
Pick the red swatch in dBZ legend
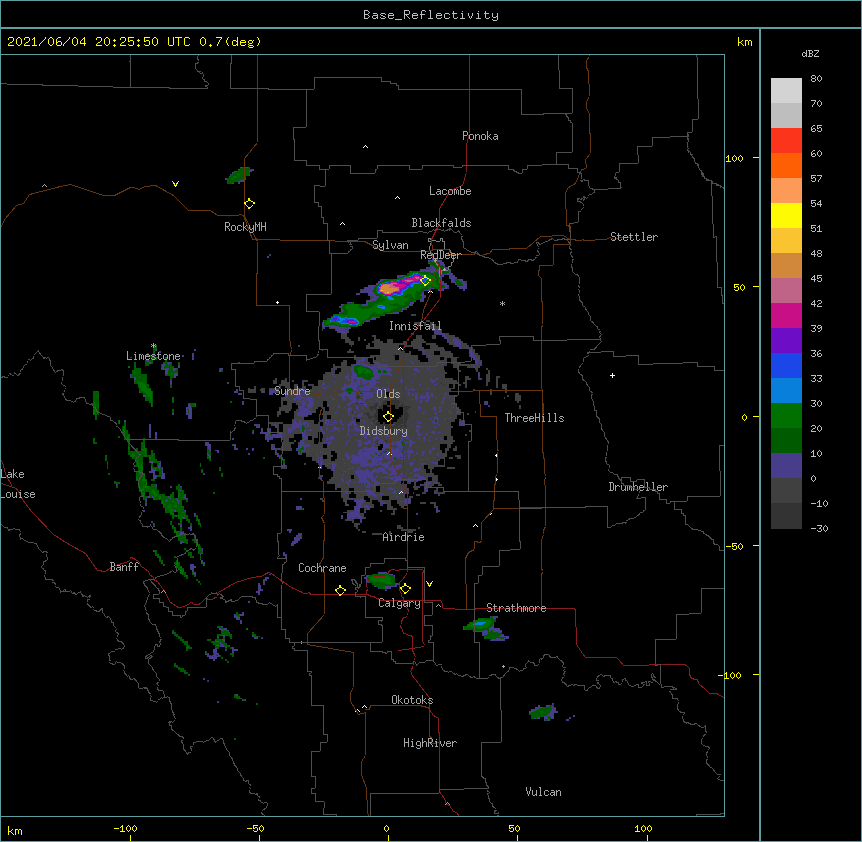pyautogui.click(x=786, y=140)
